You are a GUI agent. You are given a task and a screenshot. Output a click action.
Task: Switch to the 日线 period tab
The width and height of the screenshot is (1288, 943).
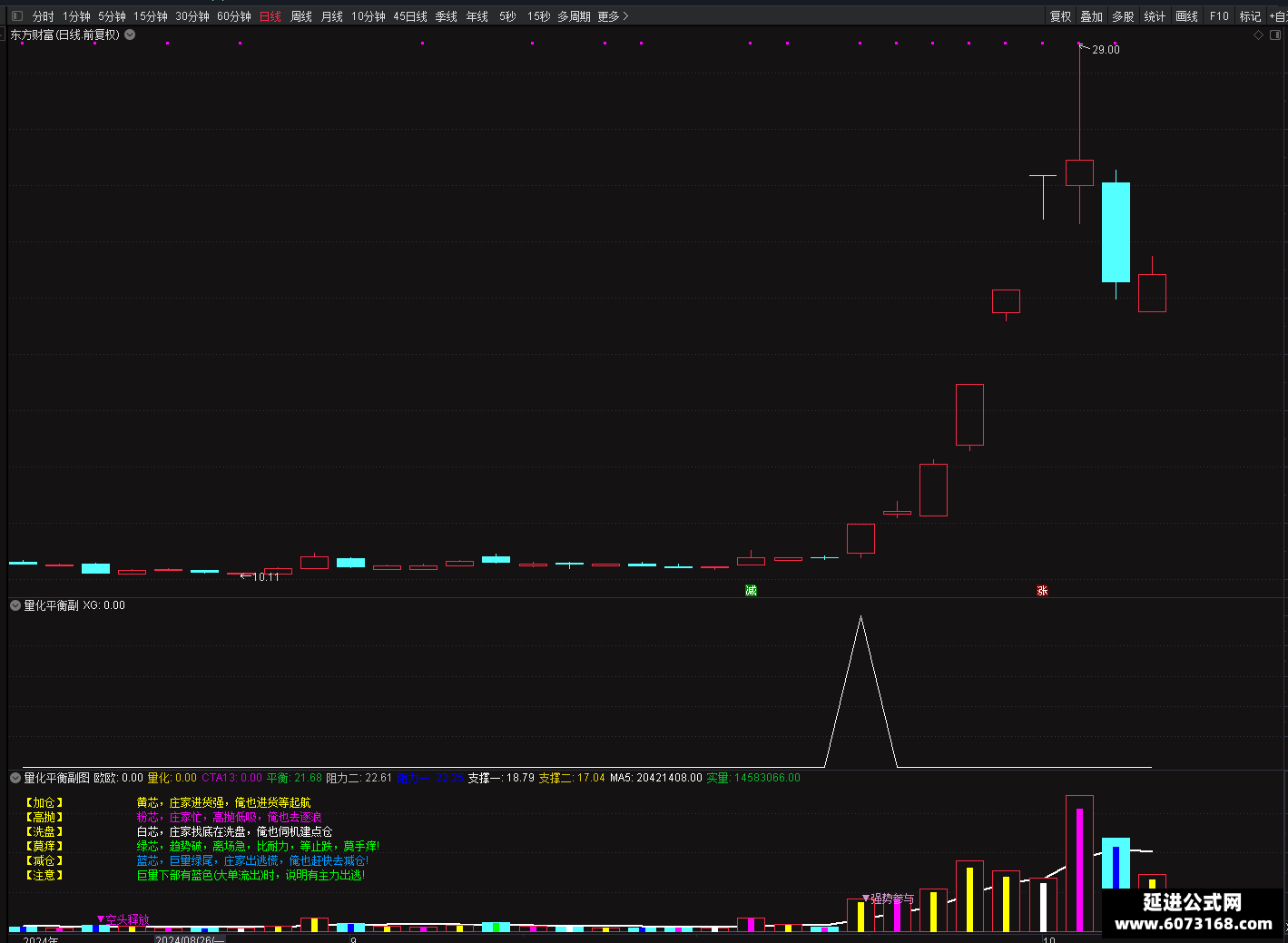tap(270, 16)
